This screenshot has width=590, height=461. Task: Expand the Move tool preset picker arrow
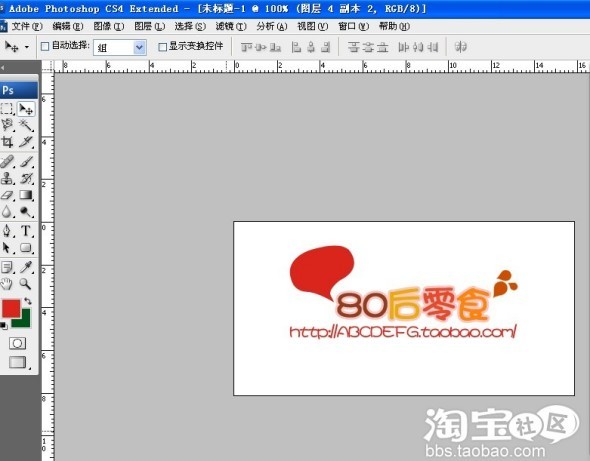pyautogui.click(x=27, y=47)
